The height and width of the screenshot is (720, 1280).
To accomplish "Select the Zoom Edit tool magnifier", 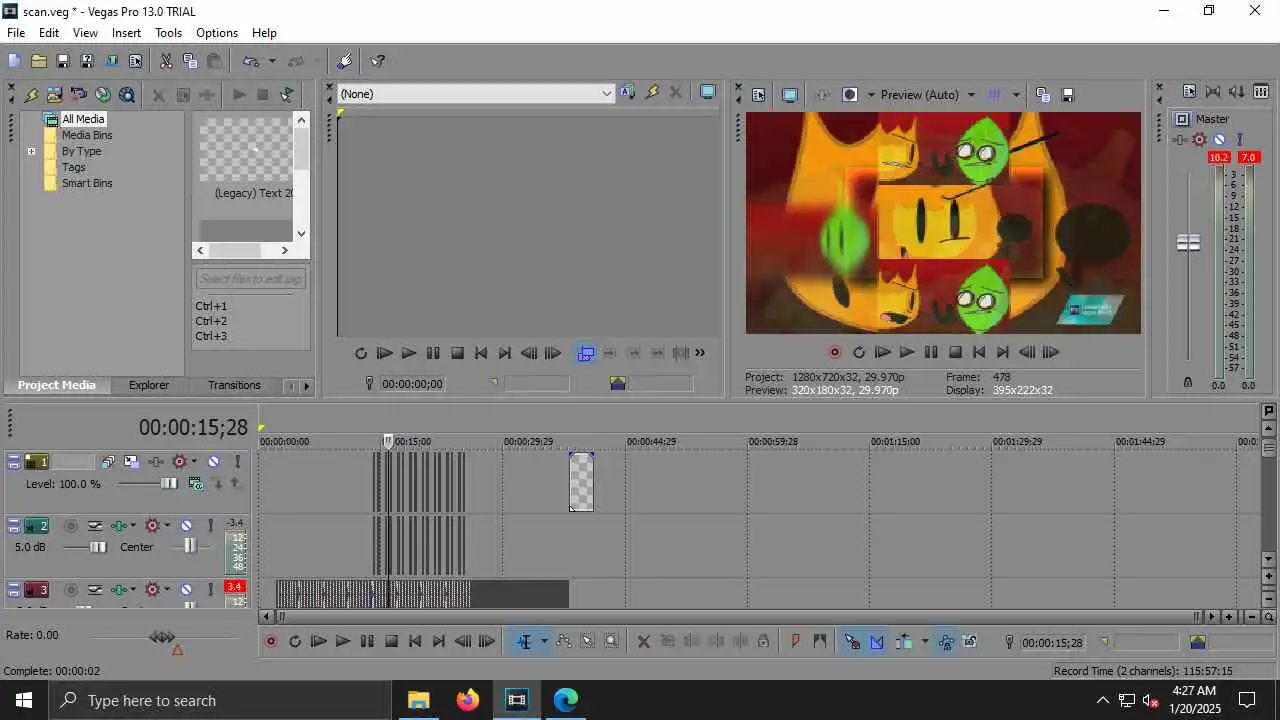I will (x=611, y=642).
